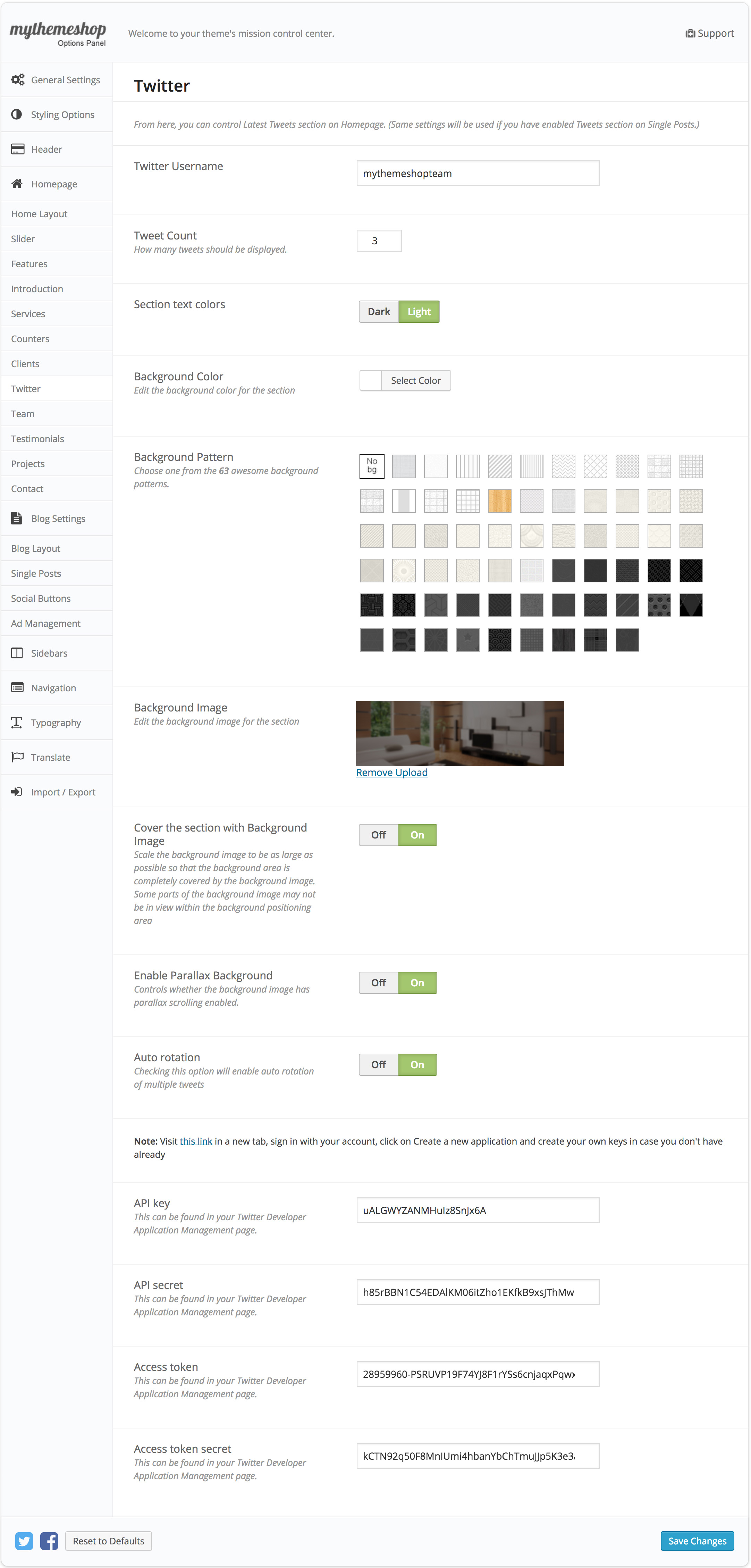This screenshot has width=751, height=1568.
Task: Click the Facebook icon in footer
Action: coord(49,1541)
